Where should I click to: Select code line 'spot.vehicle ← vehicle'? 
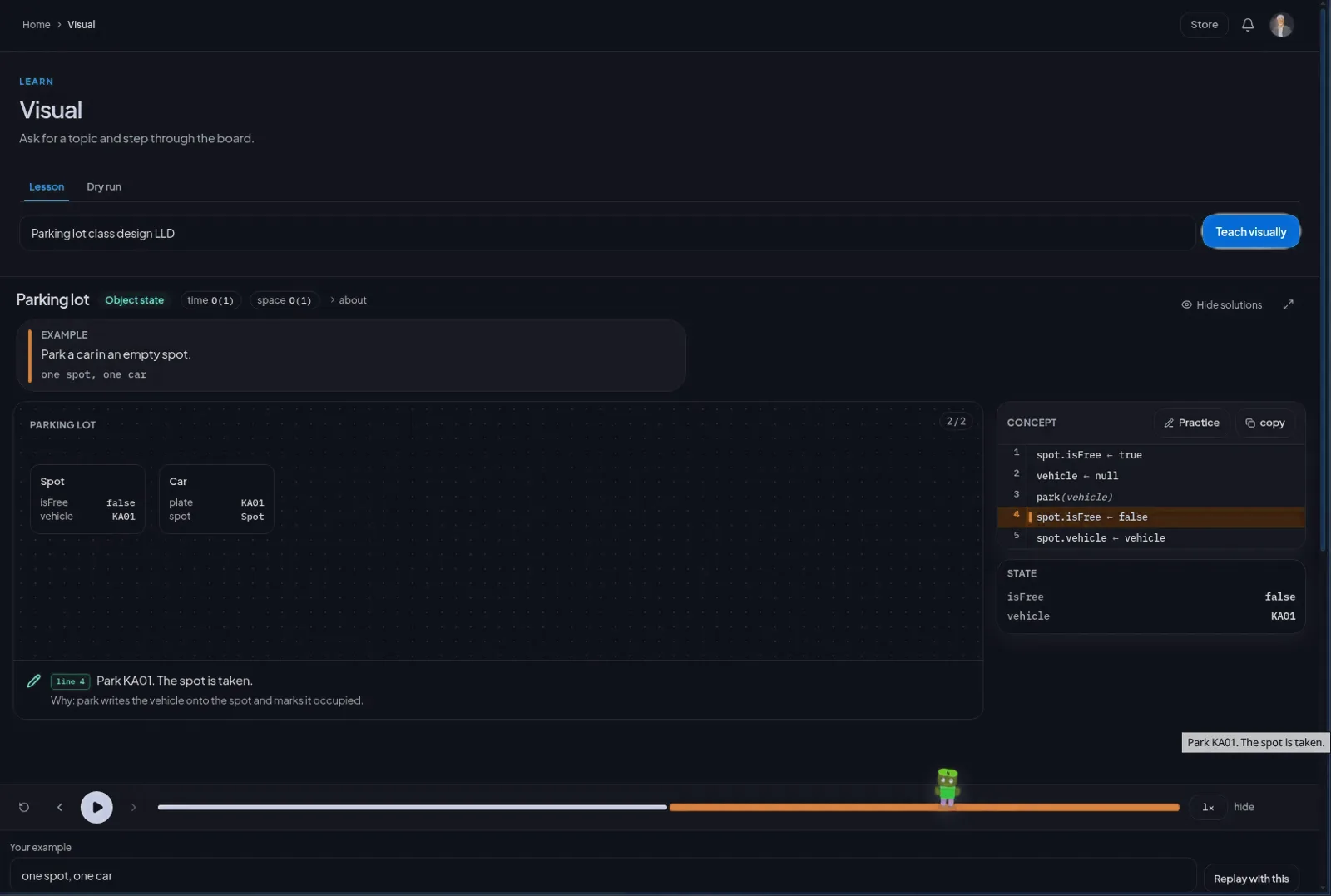[1151, 538]
